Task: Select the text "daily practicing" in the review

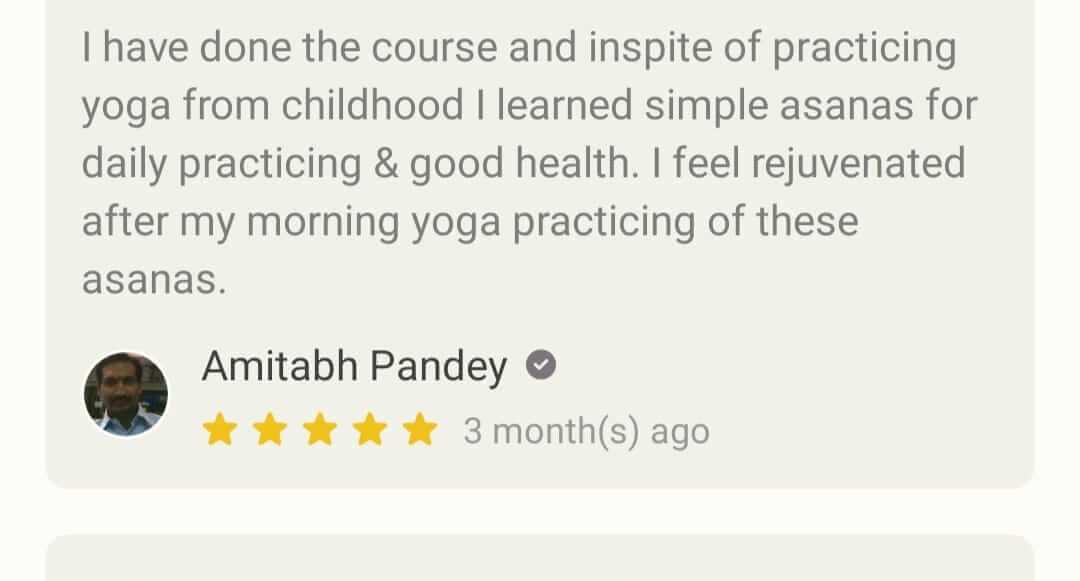Action: pyautogui.click(x=220, y=164)
